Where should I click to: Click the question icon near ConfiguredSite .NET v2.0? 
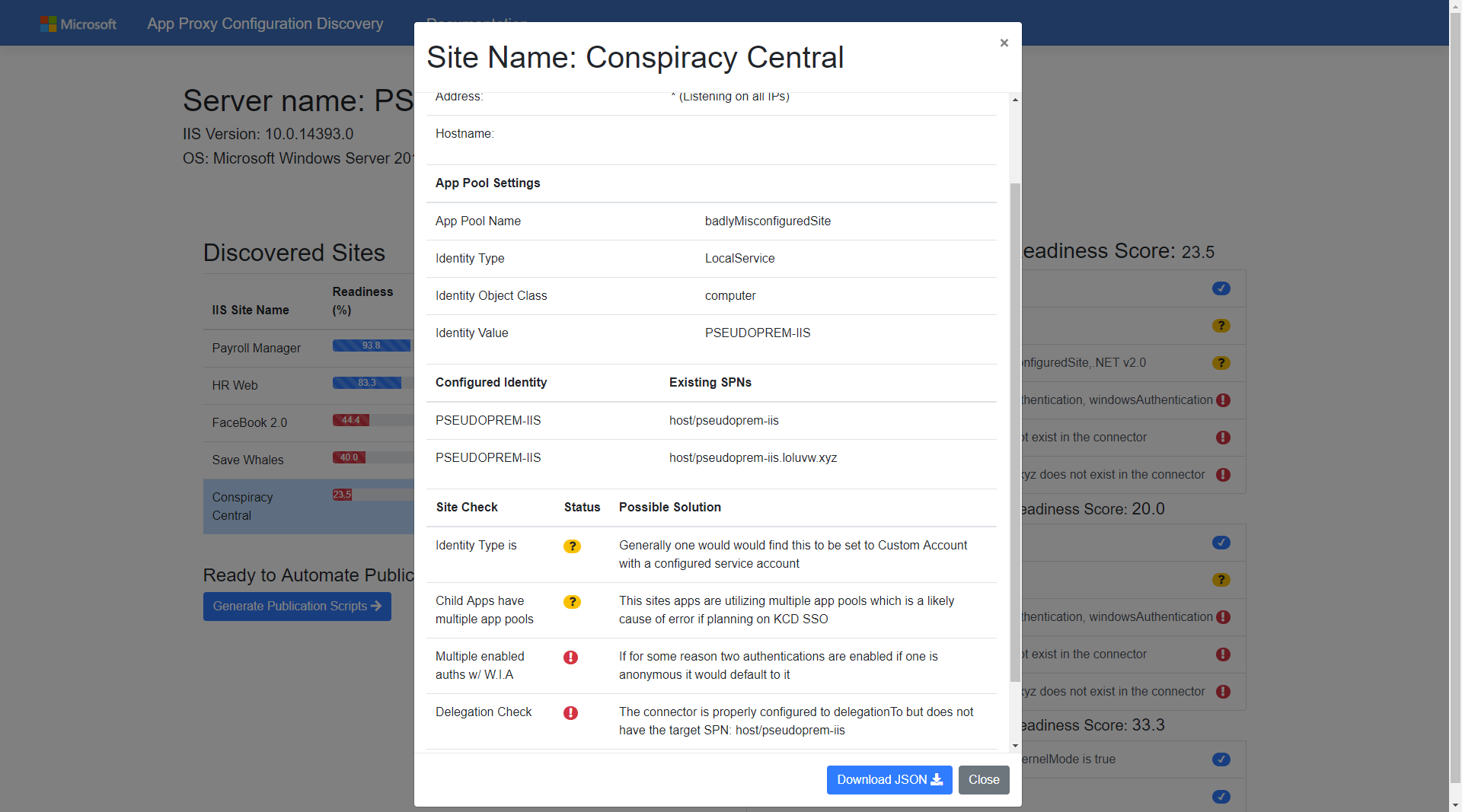click(1221, 363)
